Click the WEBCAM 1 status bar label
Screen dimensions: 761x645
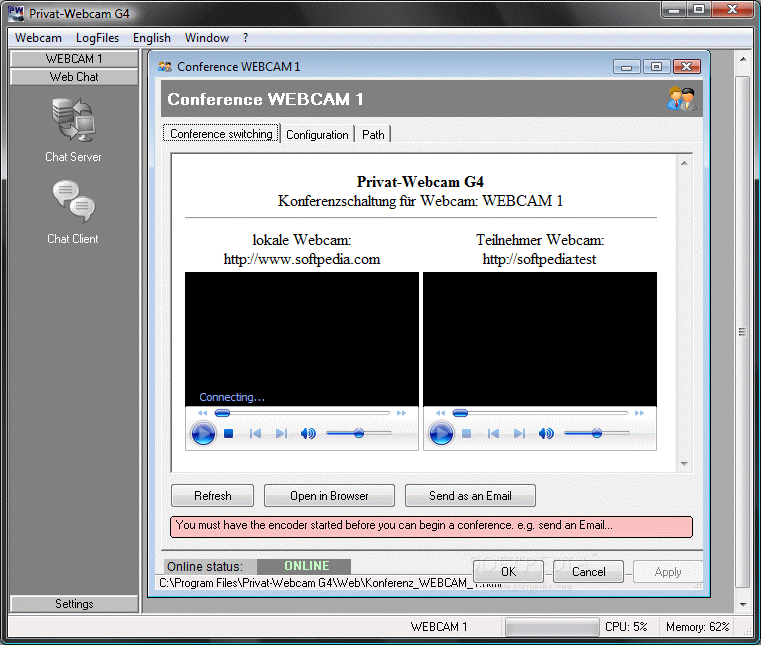439,627
